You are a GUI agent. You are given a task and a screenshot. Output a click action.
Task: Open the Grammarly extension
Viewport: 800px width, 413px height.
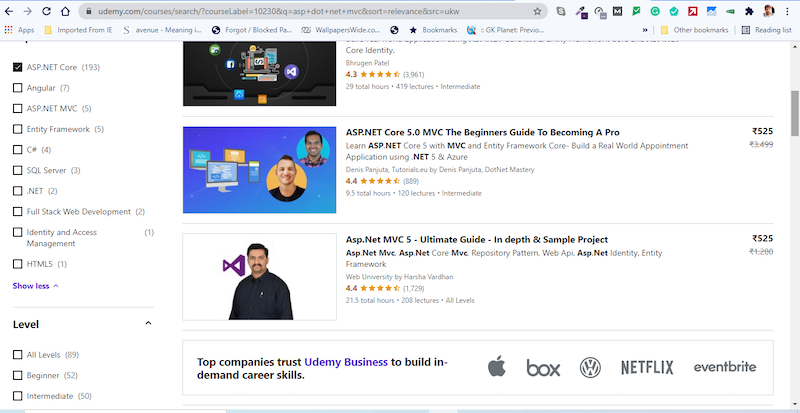(655, 11)
